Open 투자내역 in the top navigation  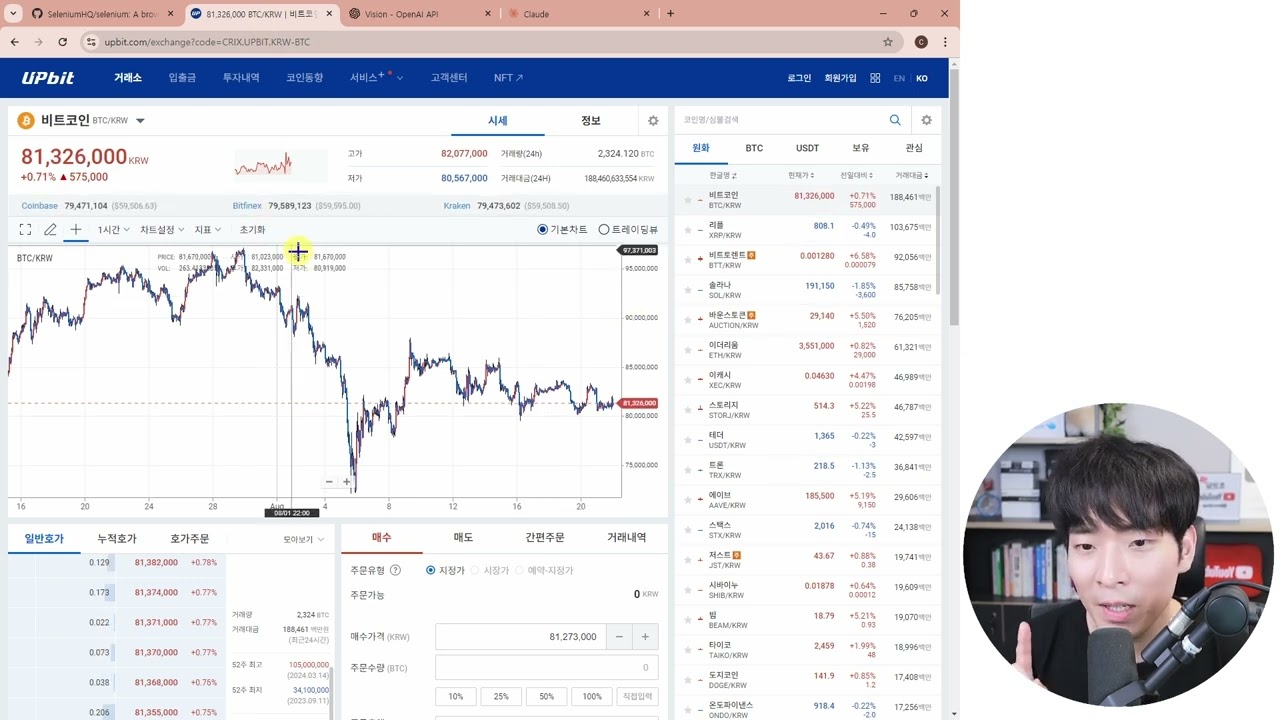point(241,78)
